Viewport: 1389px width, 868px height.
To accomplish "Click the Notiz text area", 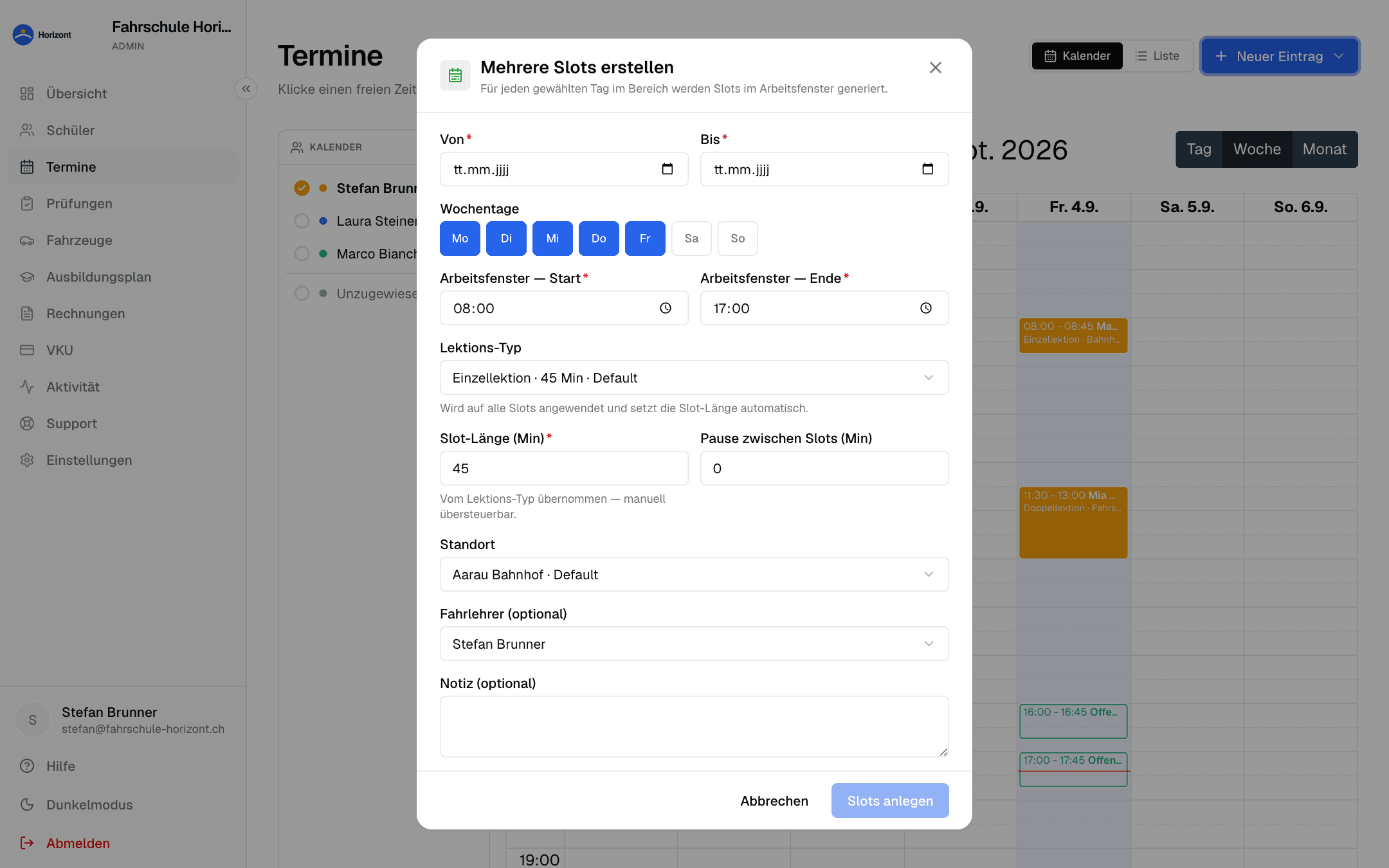I will point(694,726).
